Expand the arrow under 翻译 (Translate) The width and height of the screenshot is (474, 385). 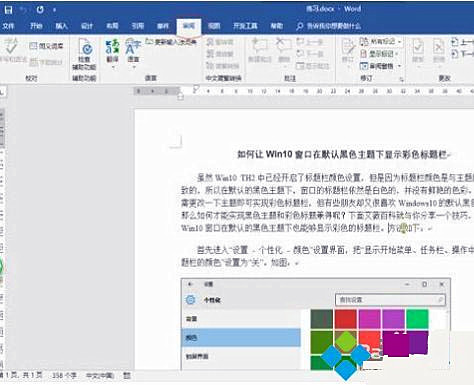(113, 67)
